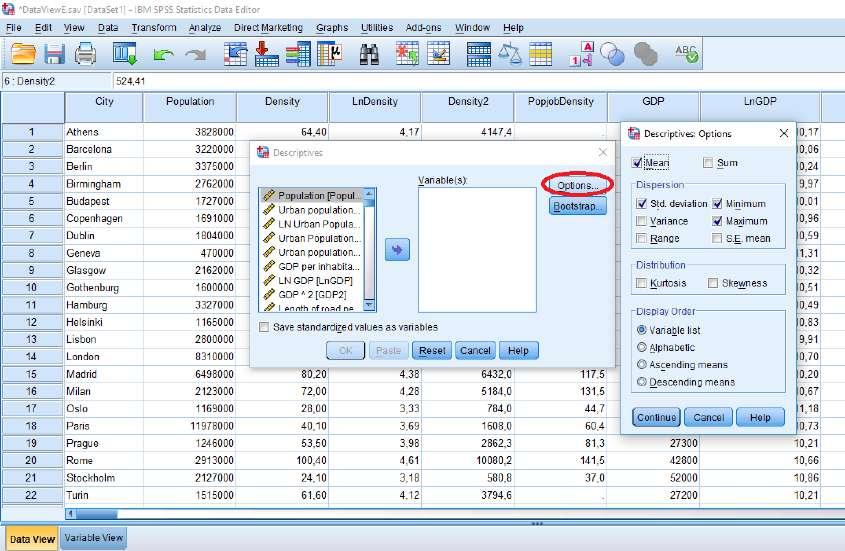Viewport: 845px width, 551px height.
Task: Check the Sum checkbox
Action: click(708, 163)
